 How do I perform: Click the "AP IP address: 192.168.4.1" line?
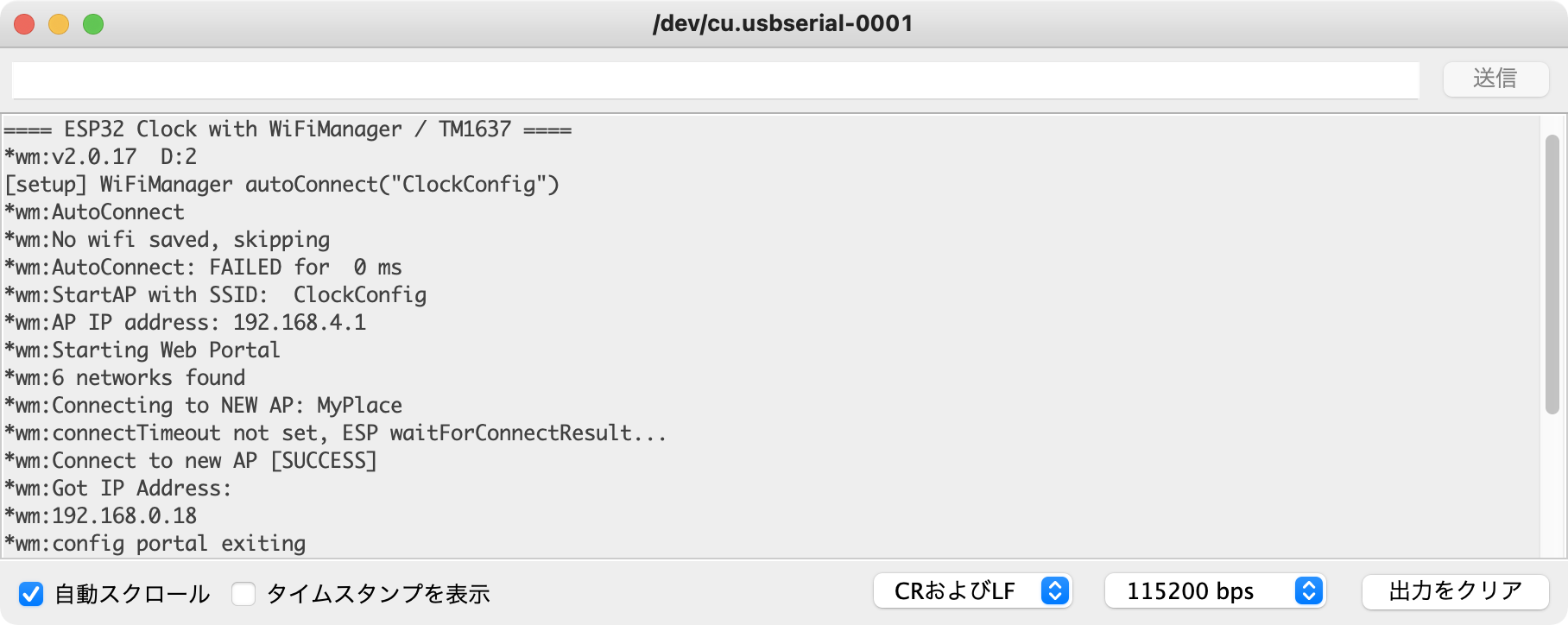[186, 323]
